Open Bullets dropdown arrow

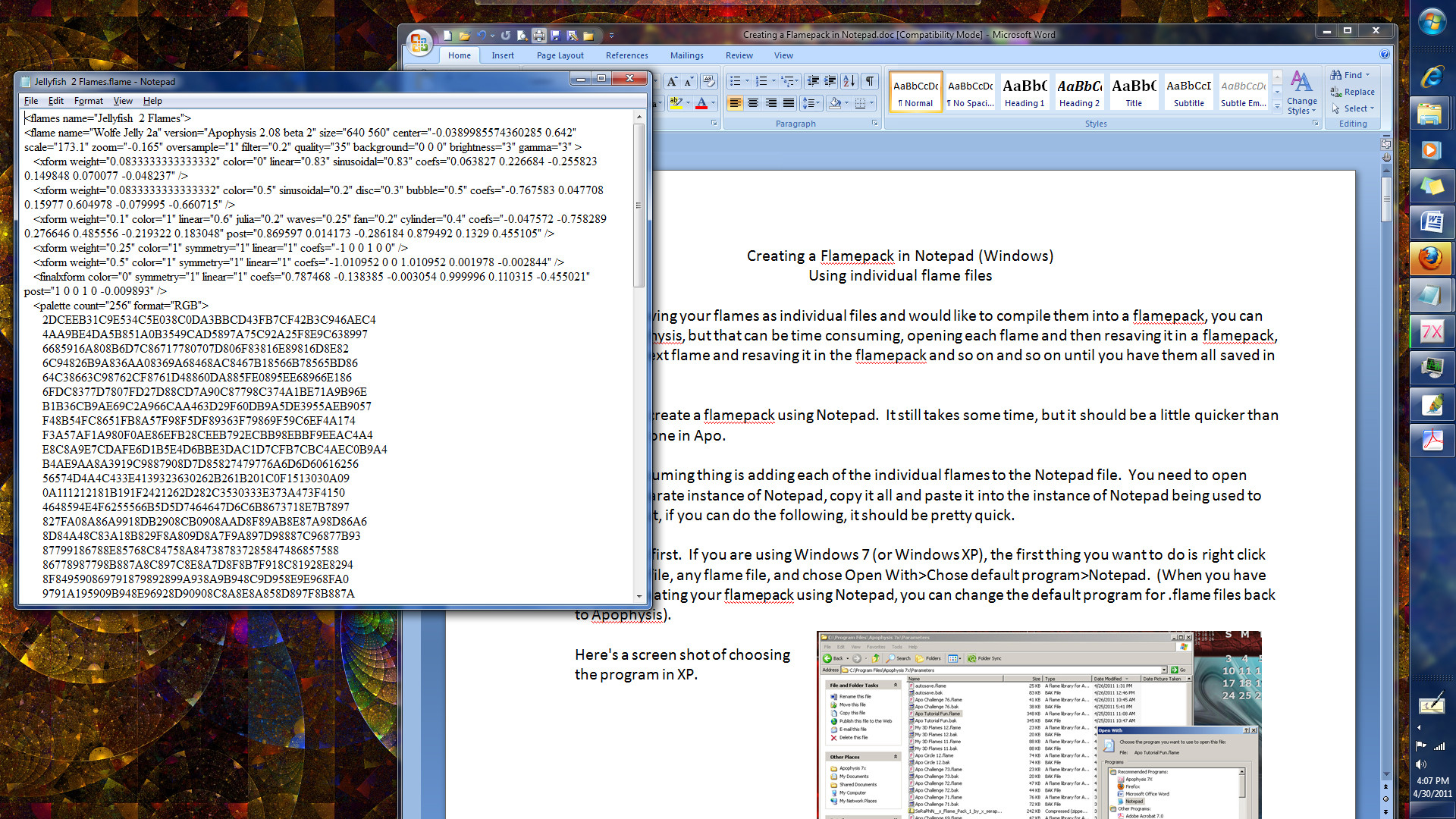coord(747,81)
